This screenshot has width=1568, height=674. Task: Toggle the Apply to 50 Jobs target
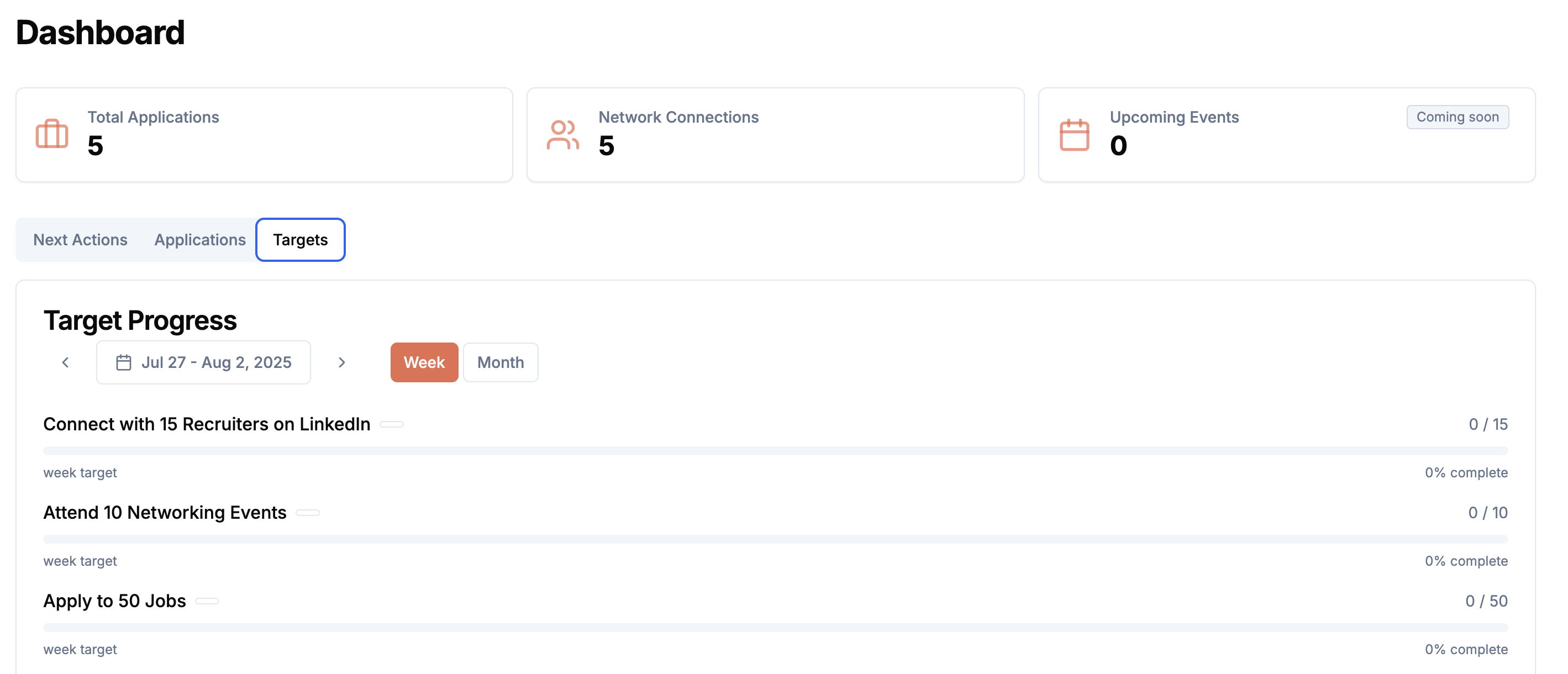(x=207, y=601)
